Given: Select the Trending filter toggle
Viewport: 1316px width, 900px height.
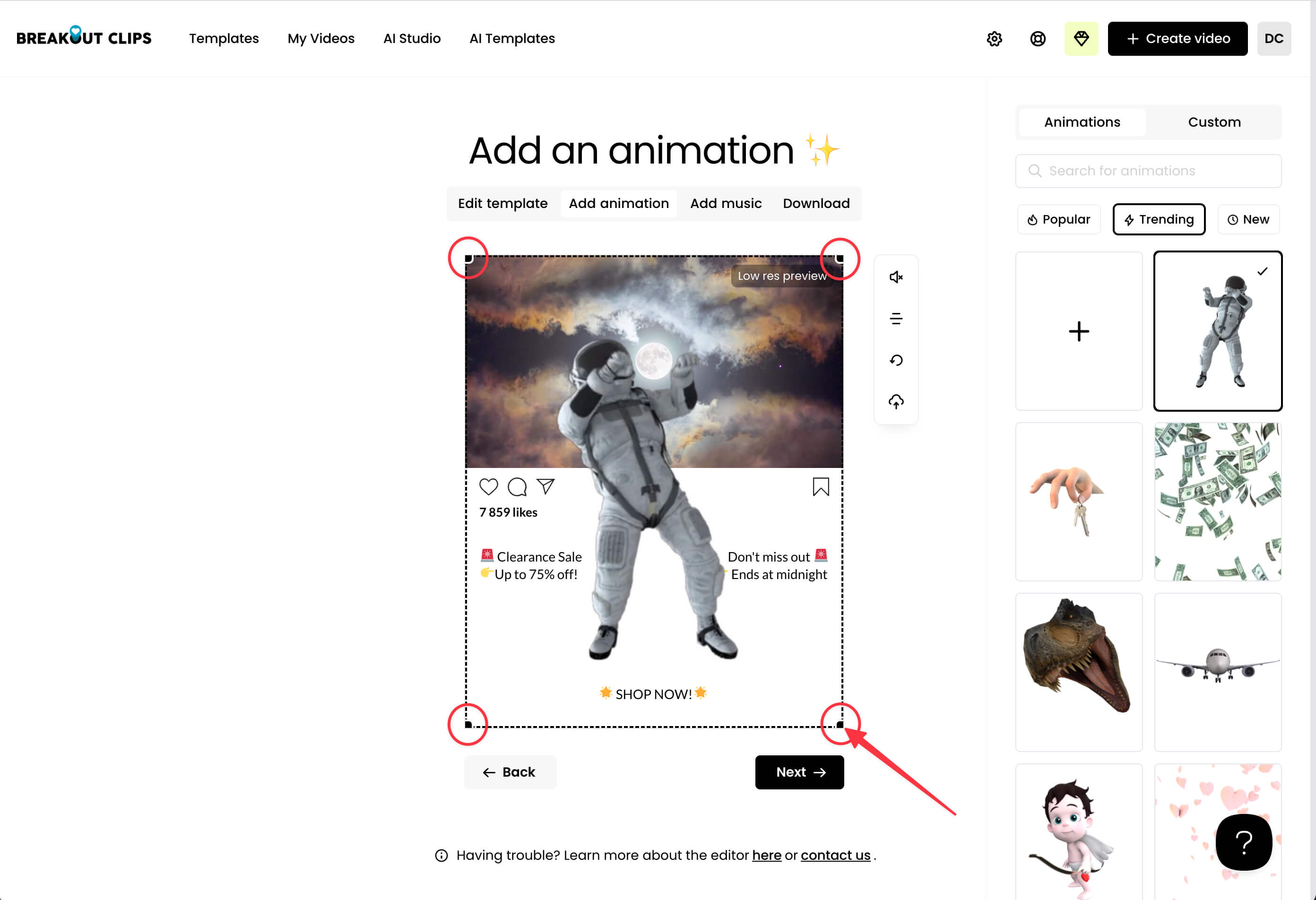Looking at the screenshot, I should pos(1159,219).
